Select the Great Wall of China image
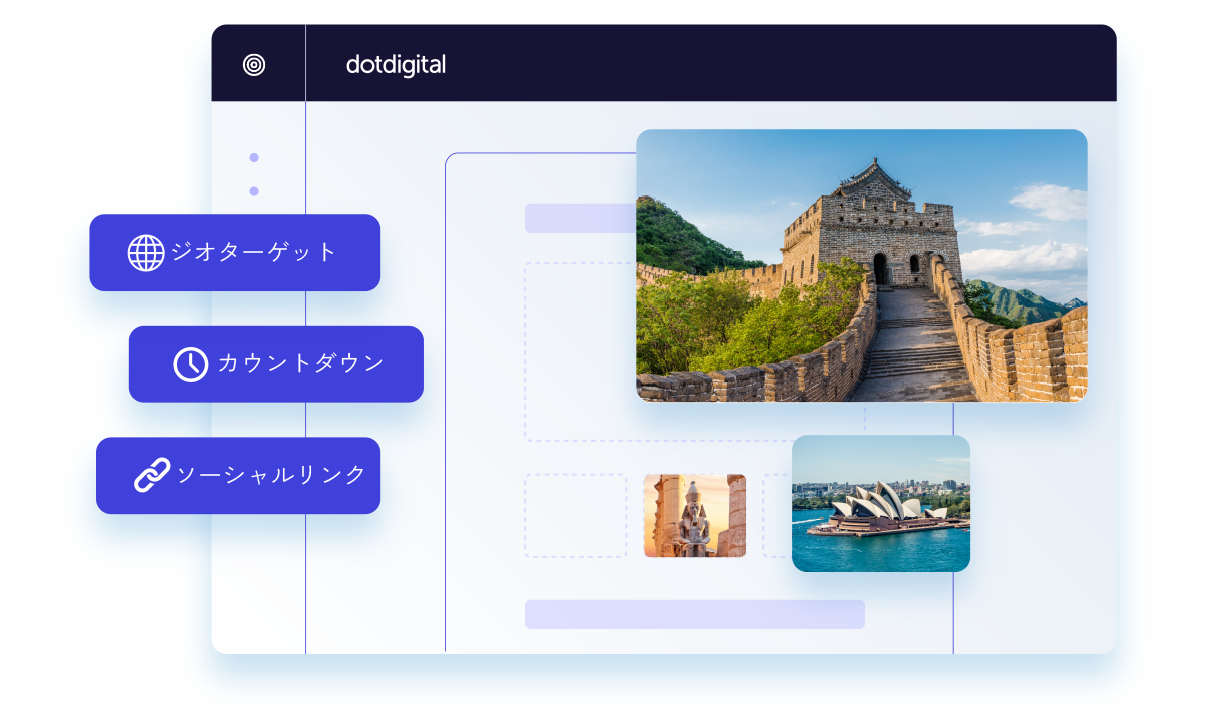 [x=861, y=265]
